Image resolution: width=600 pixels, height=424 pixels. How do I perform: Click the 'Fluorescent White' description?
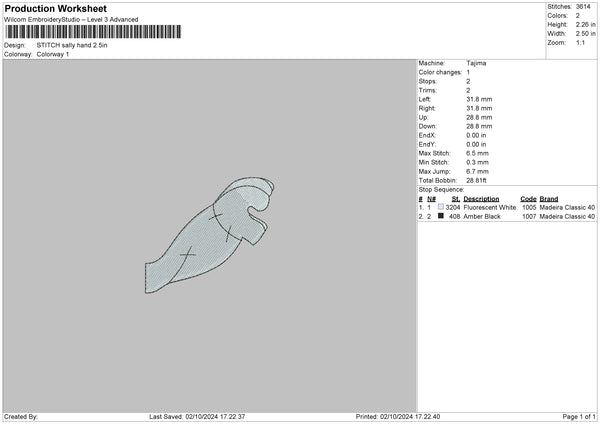click(x=489, y=207)
